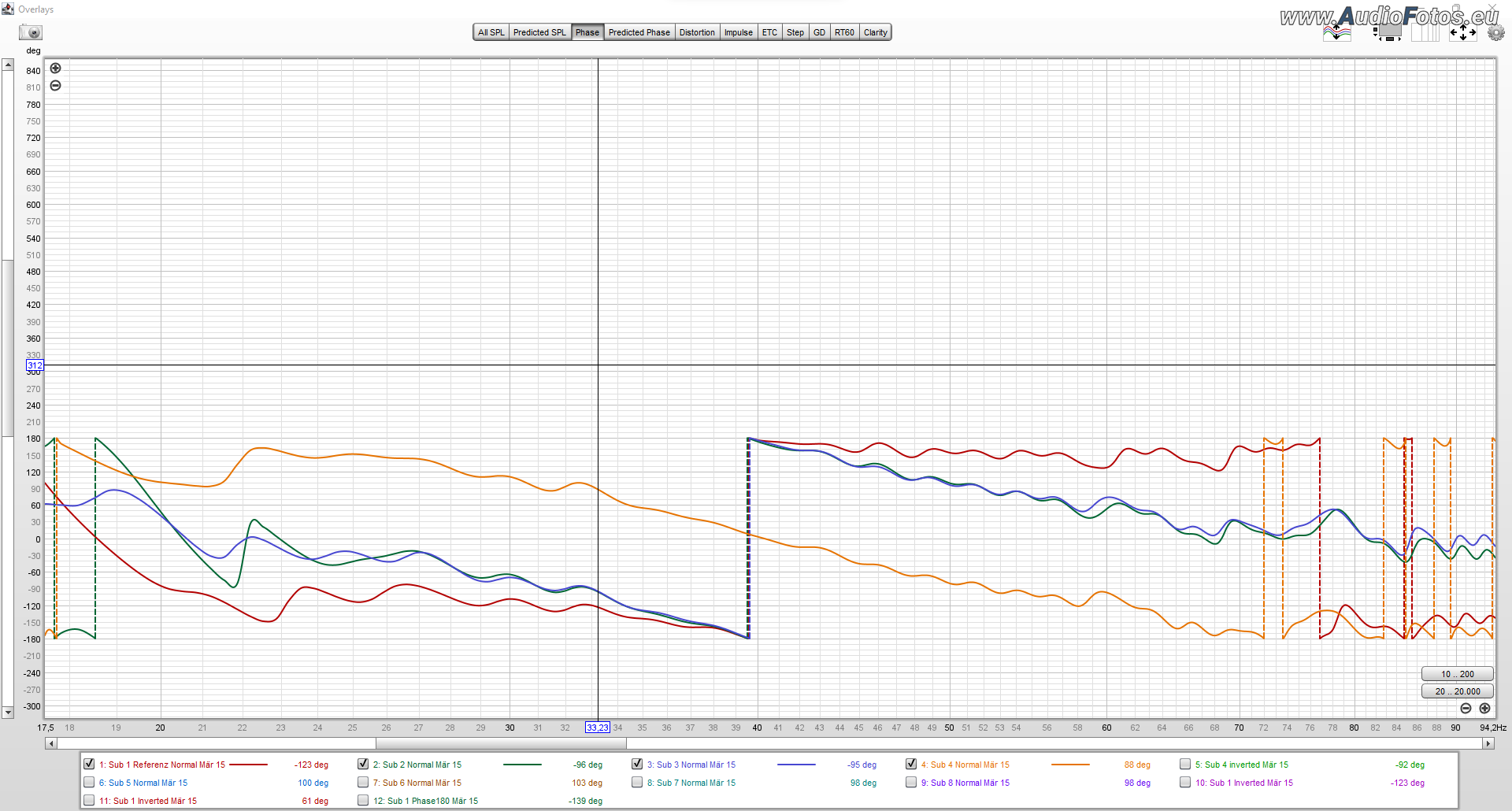Viewport: 1512px width, 811px height.
Task: Click Sub 2 green line color swatch
Action: pyautogui.click(x=522, y=765)
